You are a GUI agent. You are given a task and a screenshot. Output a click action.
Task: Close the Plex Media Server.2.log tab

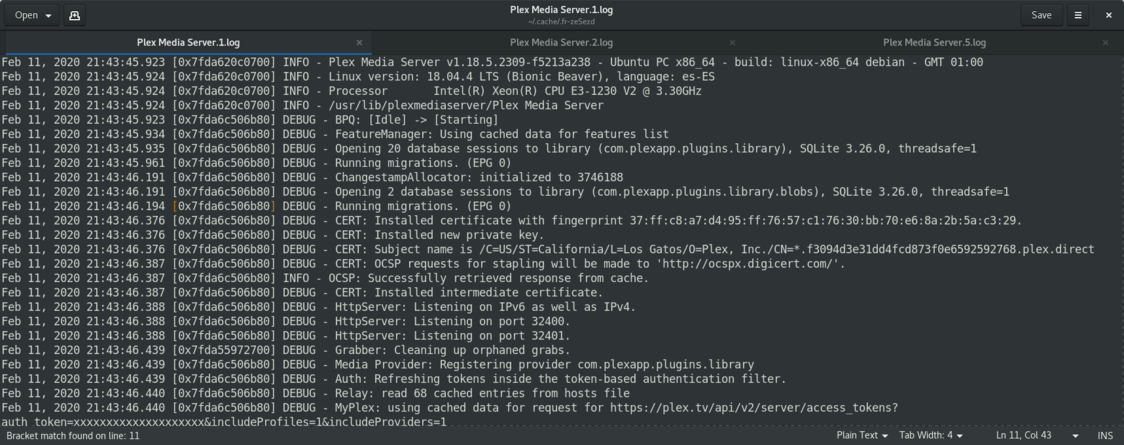tap(732, 43)
